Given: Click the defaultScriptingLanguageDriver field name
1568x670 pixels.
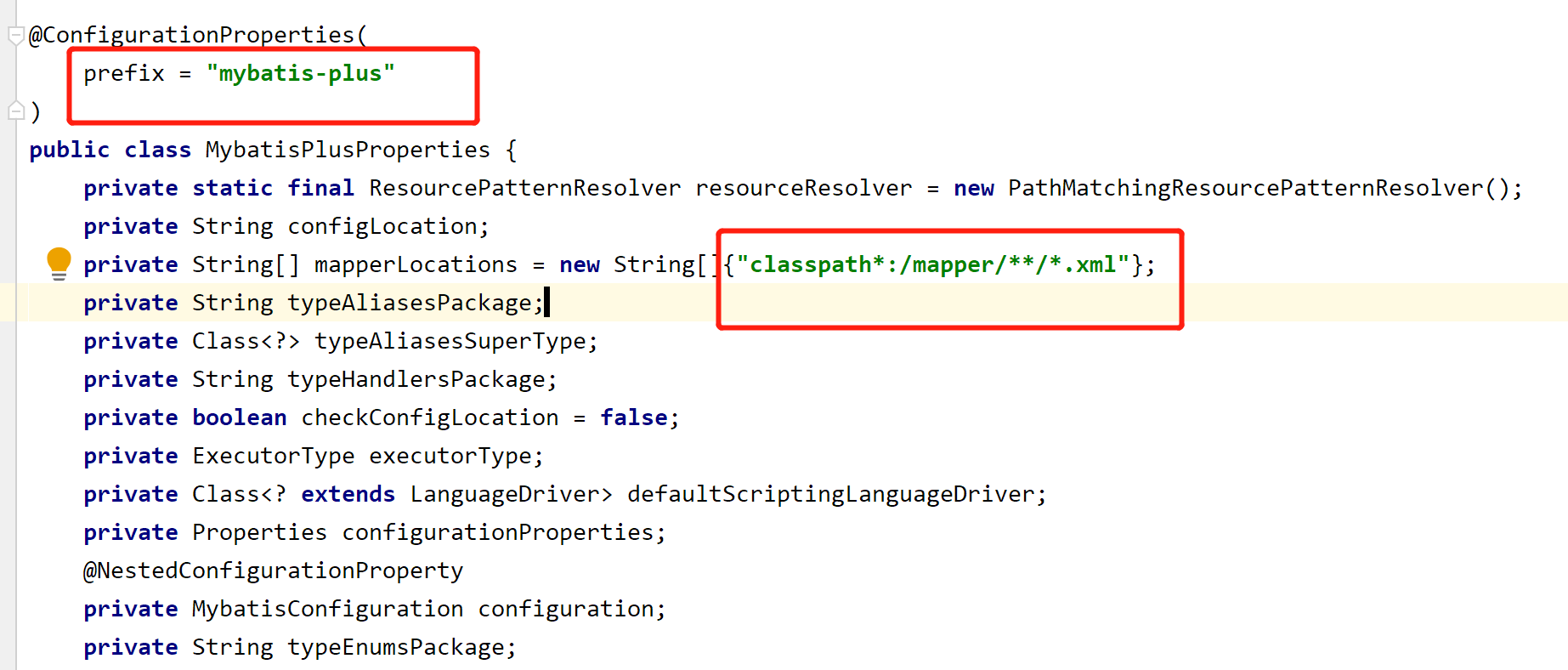Looking at the screenshot, I should click(x=831, y=494).
